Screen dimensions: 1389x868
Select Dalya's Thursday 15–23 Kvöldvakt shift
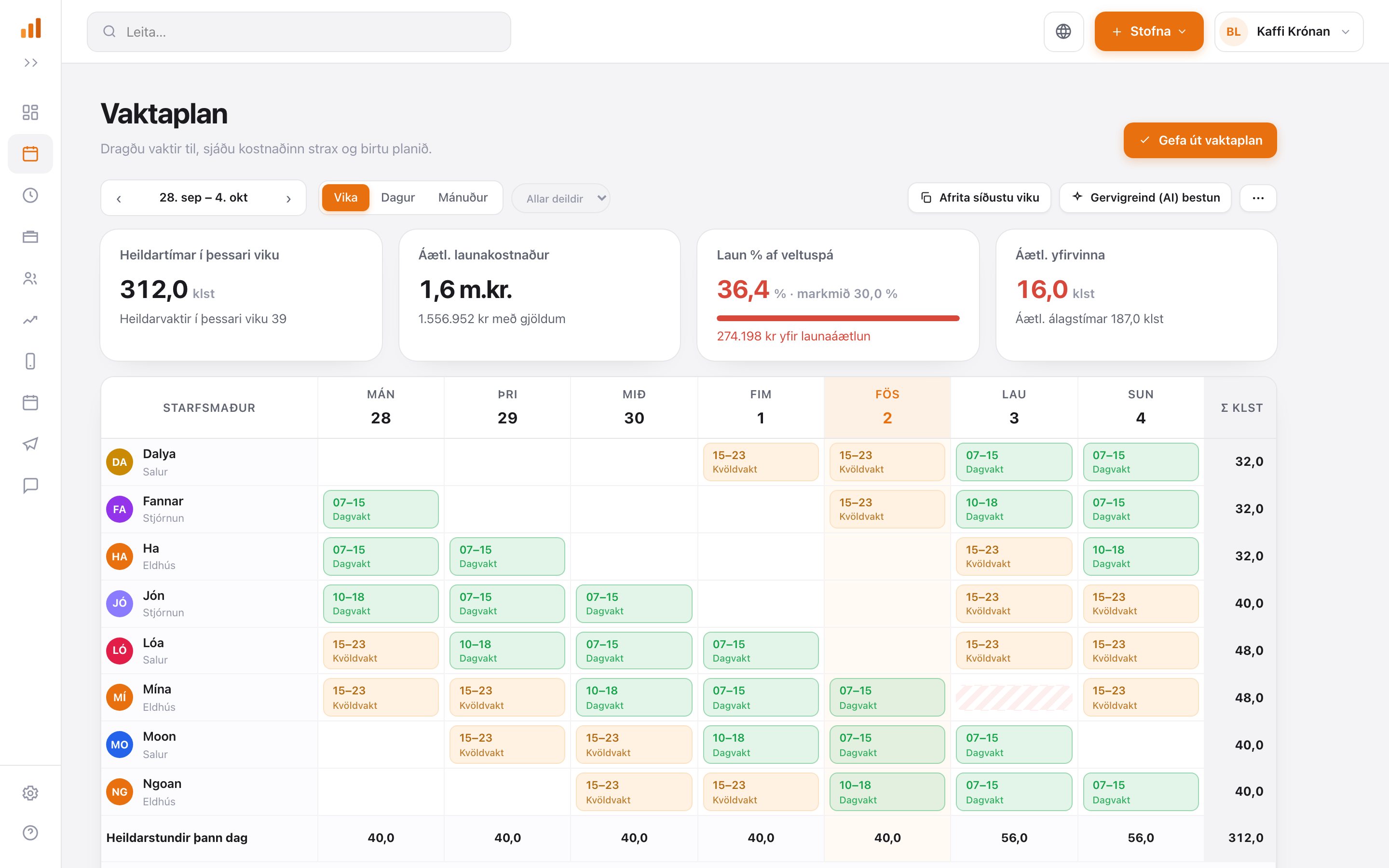click(x=761, y=461)
